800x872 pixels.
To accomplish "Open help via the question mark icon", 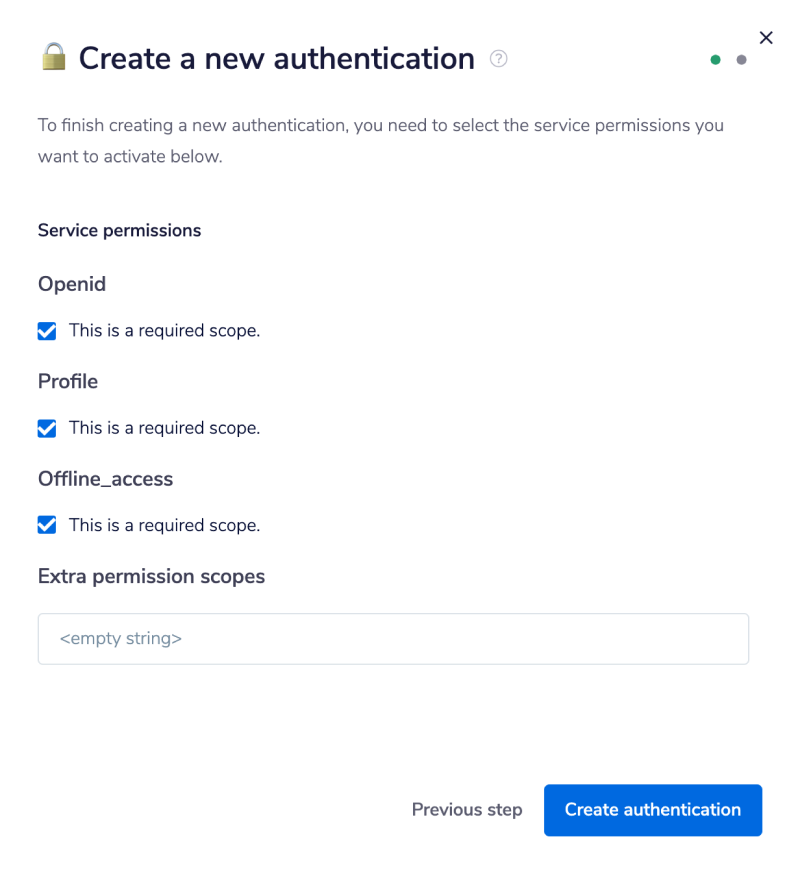I will click(x=498, y=59).
